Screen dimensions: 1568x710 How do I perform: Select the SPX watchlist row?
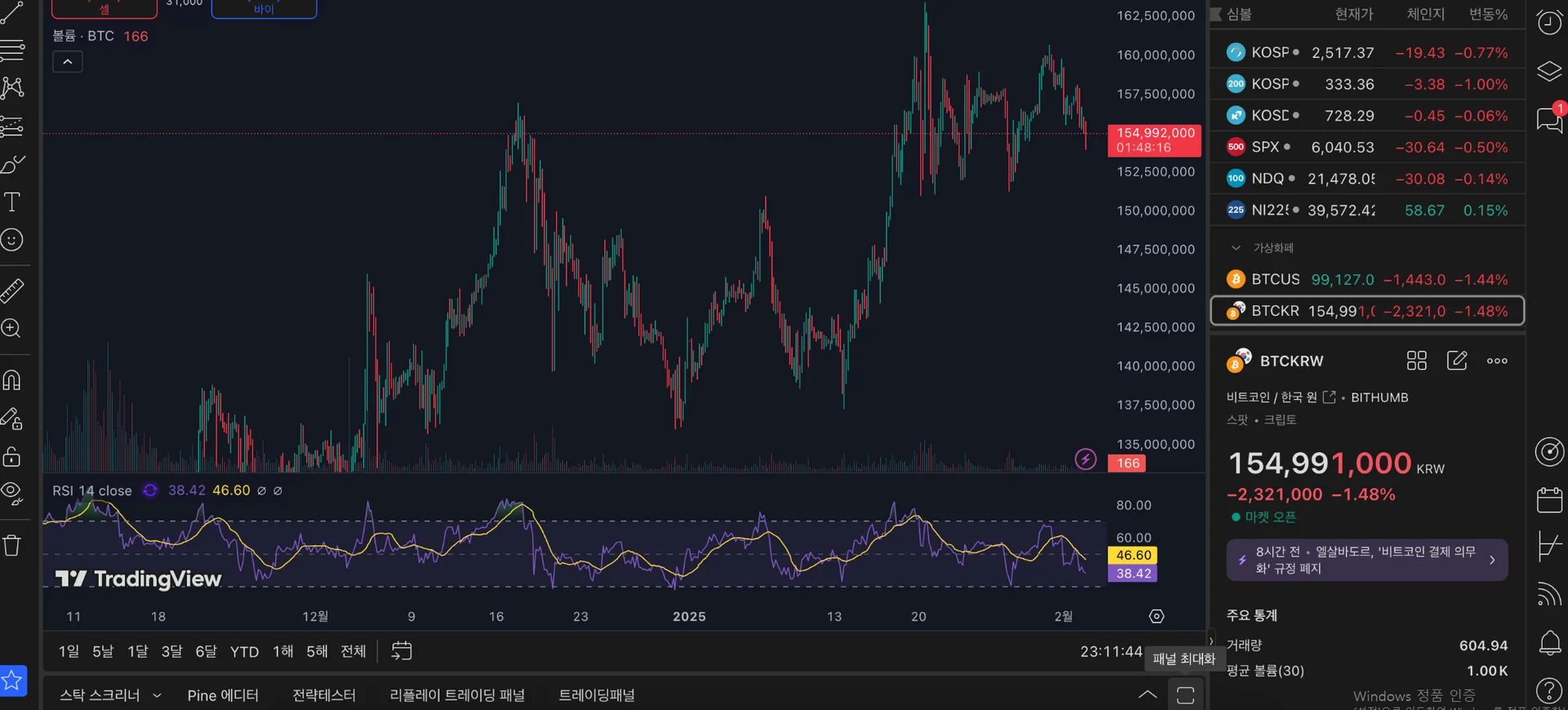(x=1367, y=147)
